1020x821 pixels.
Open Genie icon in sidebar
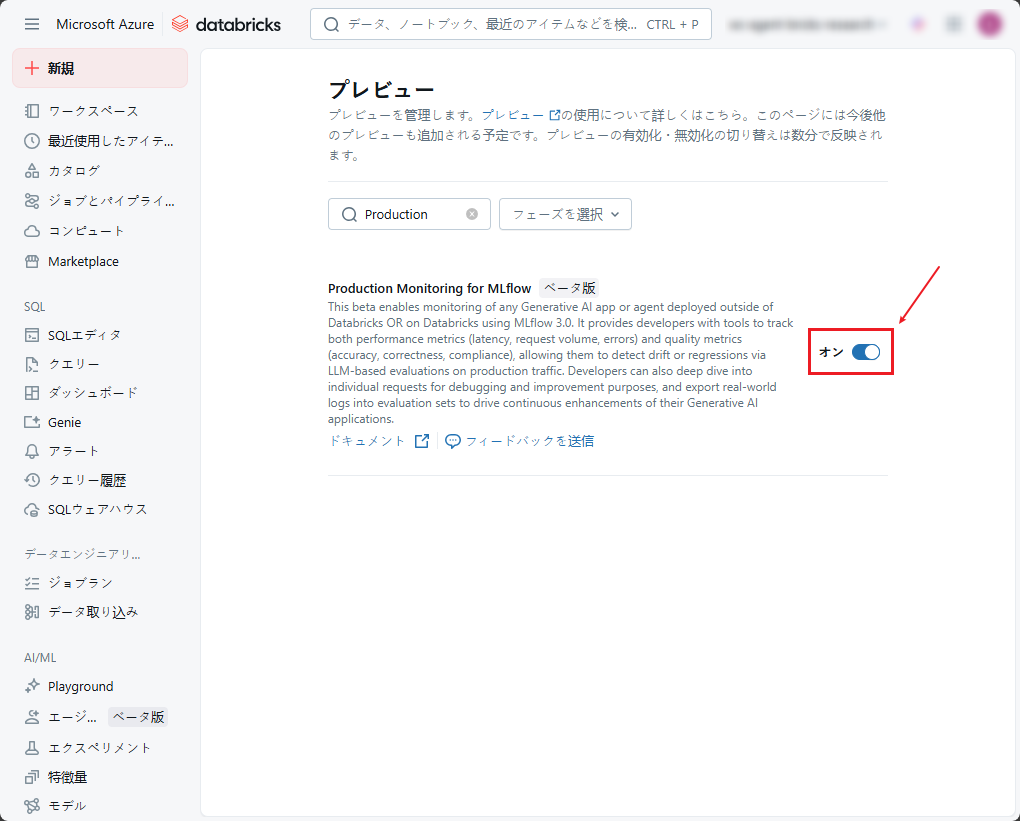(32, 422)
